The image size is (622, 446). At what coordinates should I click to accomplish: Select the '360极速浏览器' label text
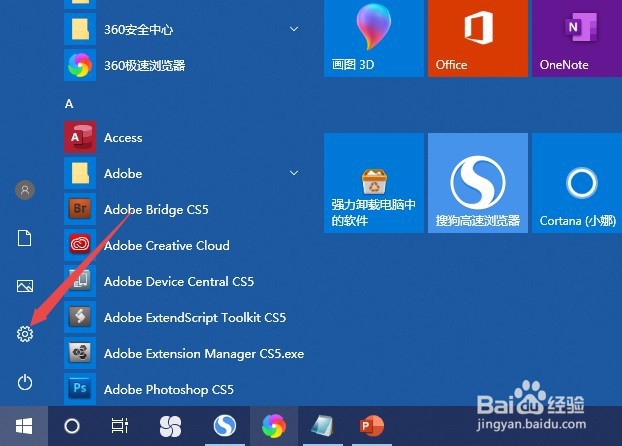click(144, 65)
